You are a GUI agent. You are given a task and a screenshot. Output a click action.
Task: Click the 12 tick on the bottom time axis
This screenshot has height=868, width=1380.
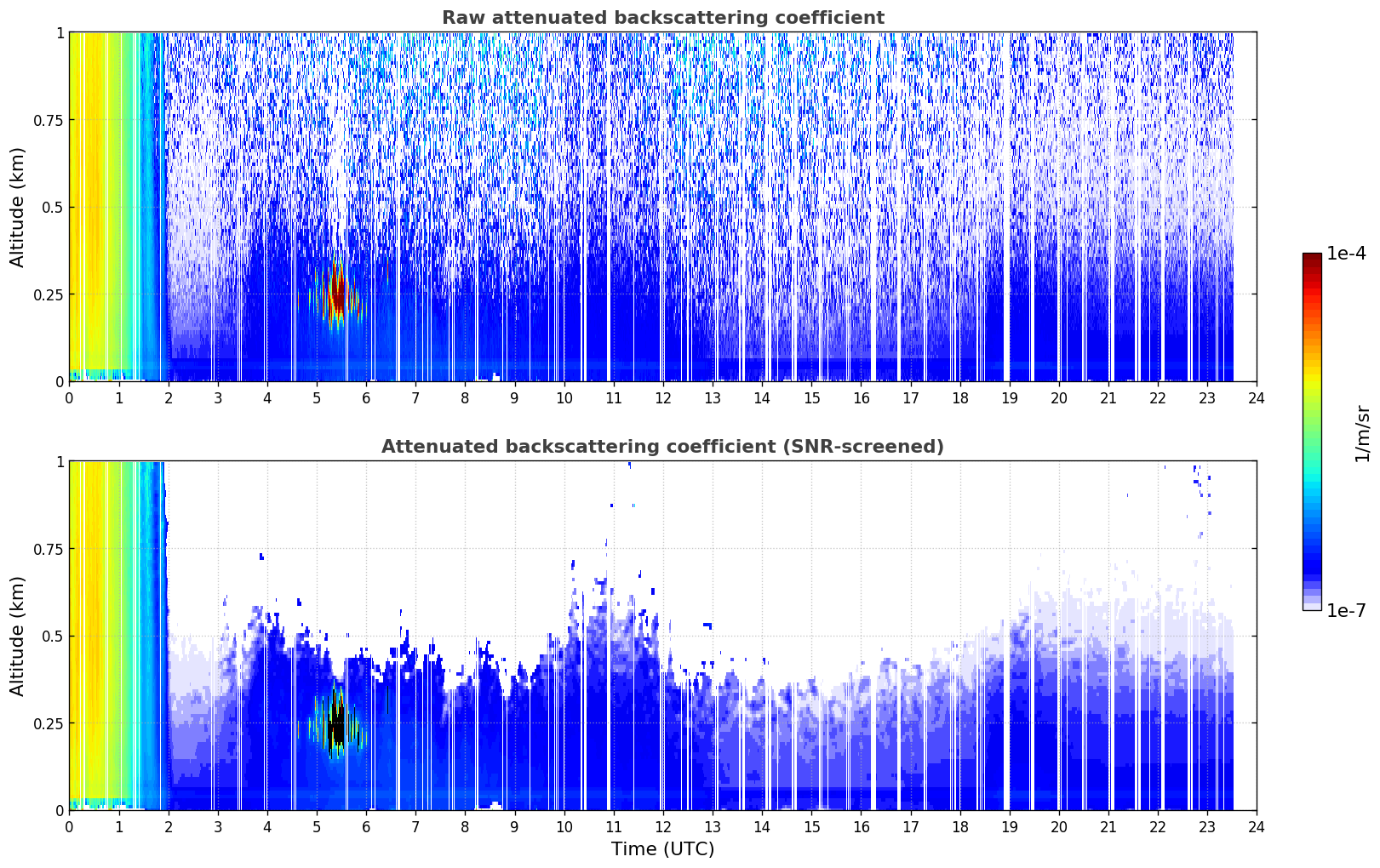662,827
